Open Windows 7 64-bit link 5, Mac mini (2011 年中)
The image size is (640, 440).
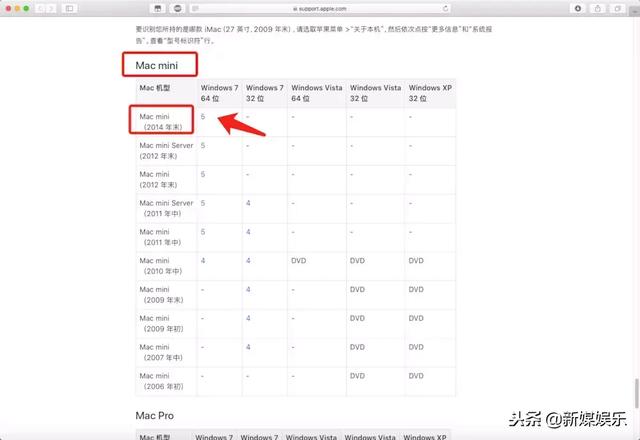203,232
